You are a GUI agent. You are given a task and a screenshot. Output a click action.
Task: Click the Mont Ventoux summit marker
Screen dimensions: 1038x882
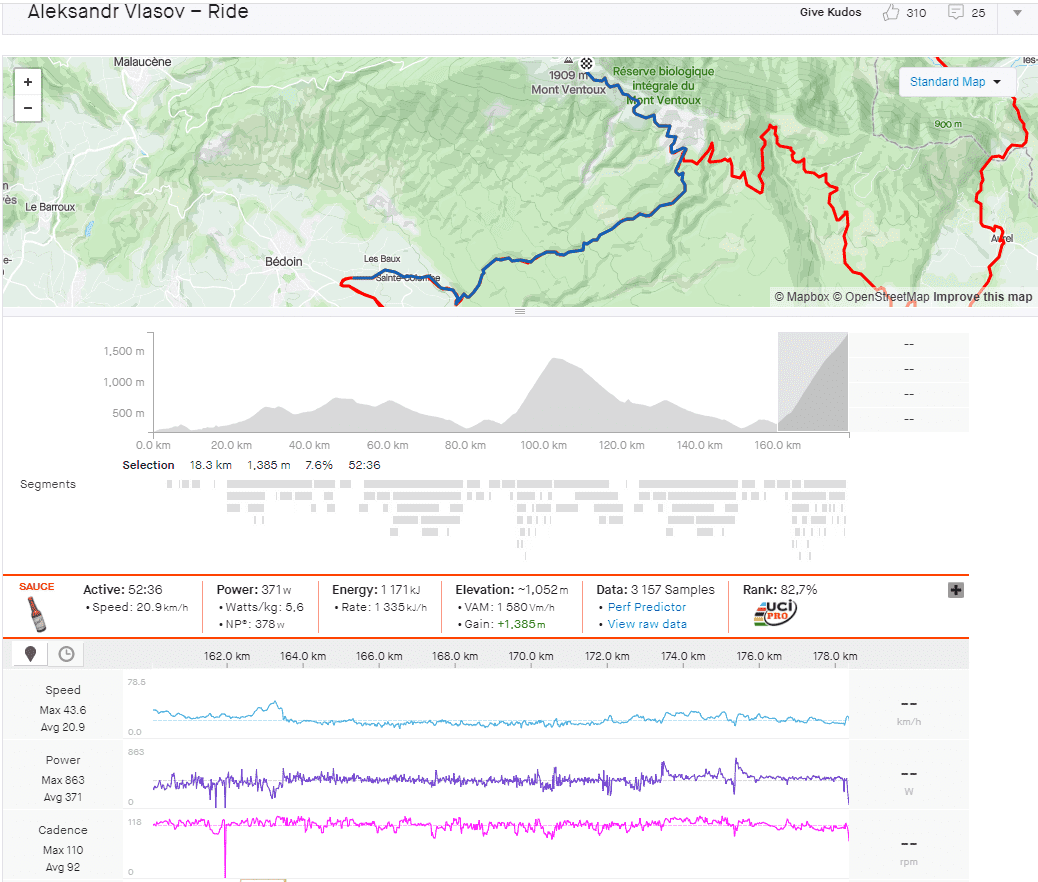click(568, 61)
